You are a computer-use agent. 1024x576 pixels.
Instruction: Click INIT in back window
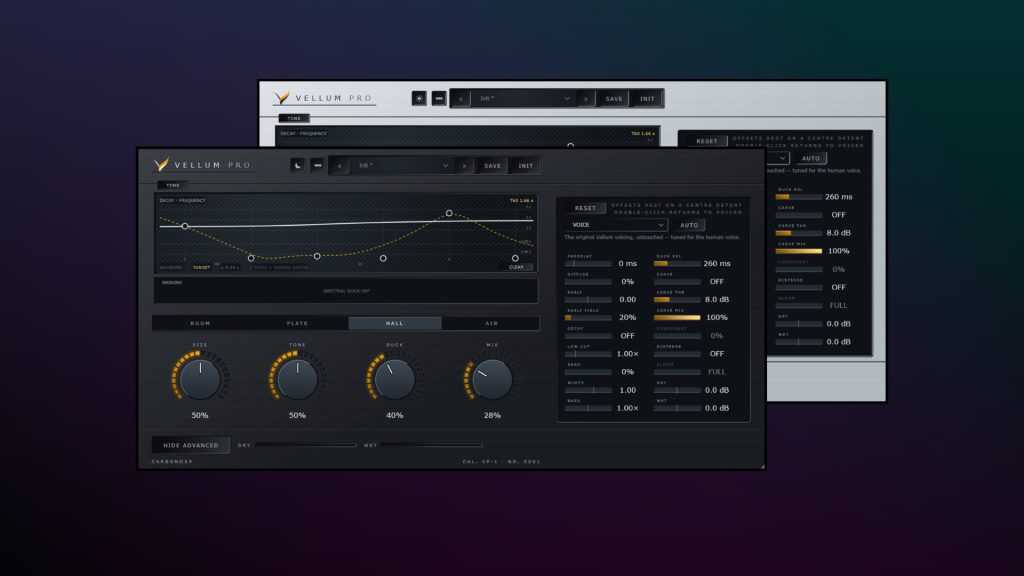click(x=647, y=99)
